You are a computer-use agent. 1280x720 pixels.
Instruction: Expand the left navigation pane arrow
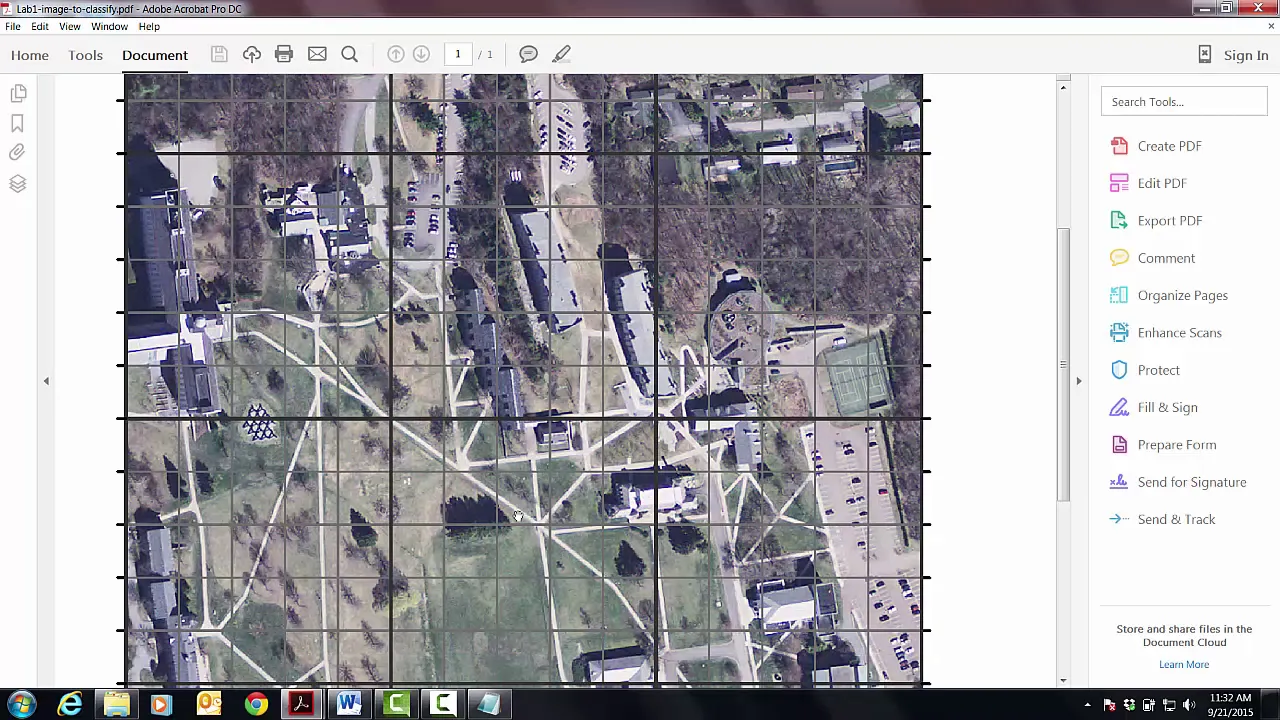[x=46, y=381]
